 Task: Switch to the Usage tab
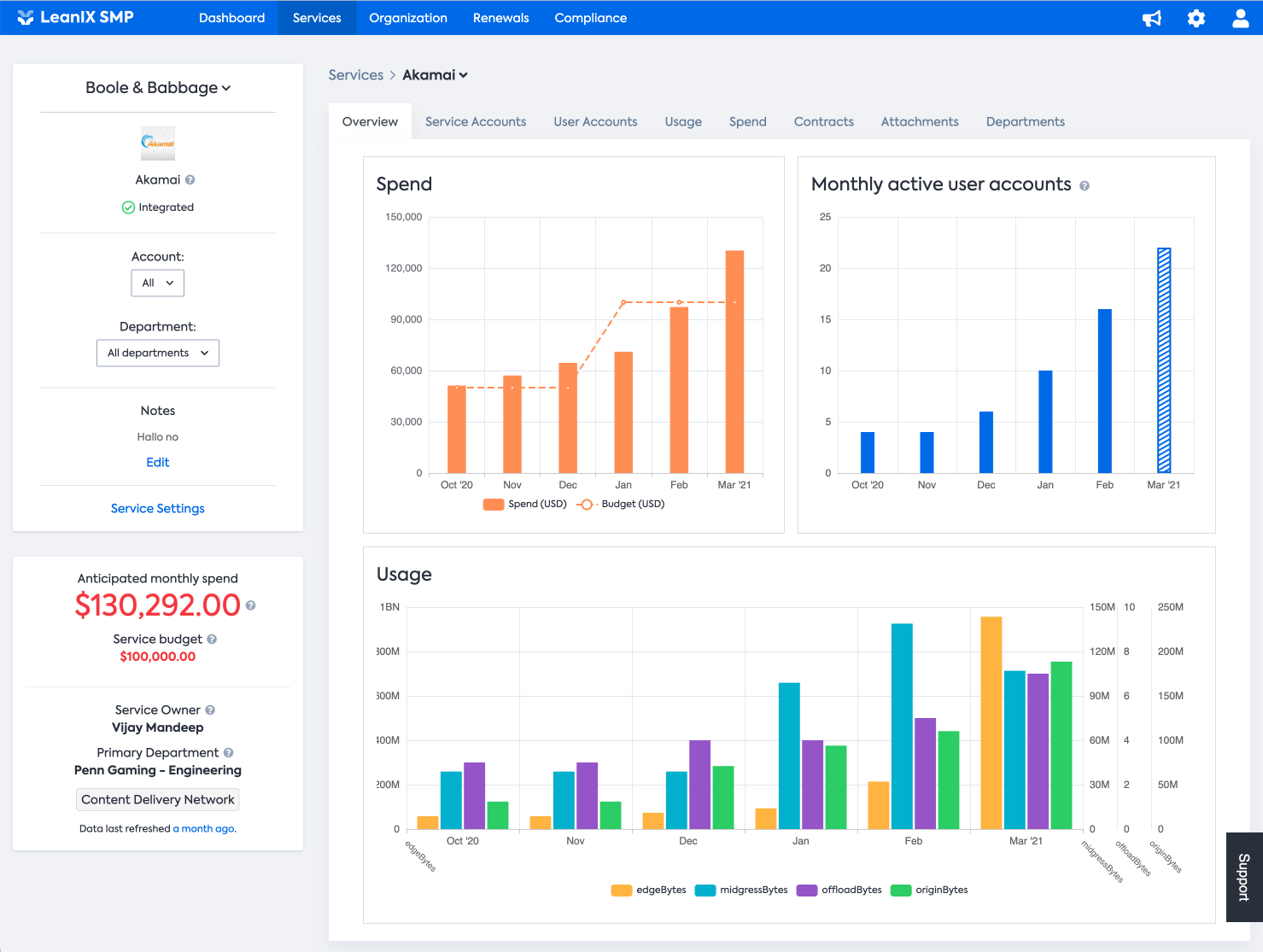click(683, 122)
